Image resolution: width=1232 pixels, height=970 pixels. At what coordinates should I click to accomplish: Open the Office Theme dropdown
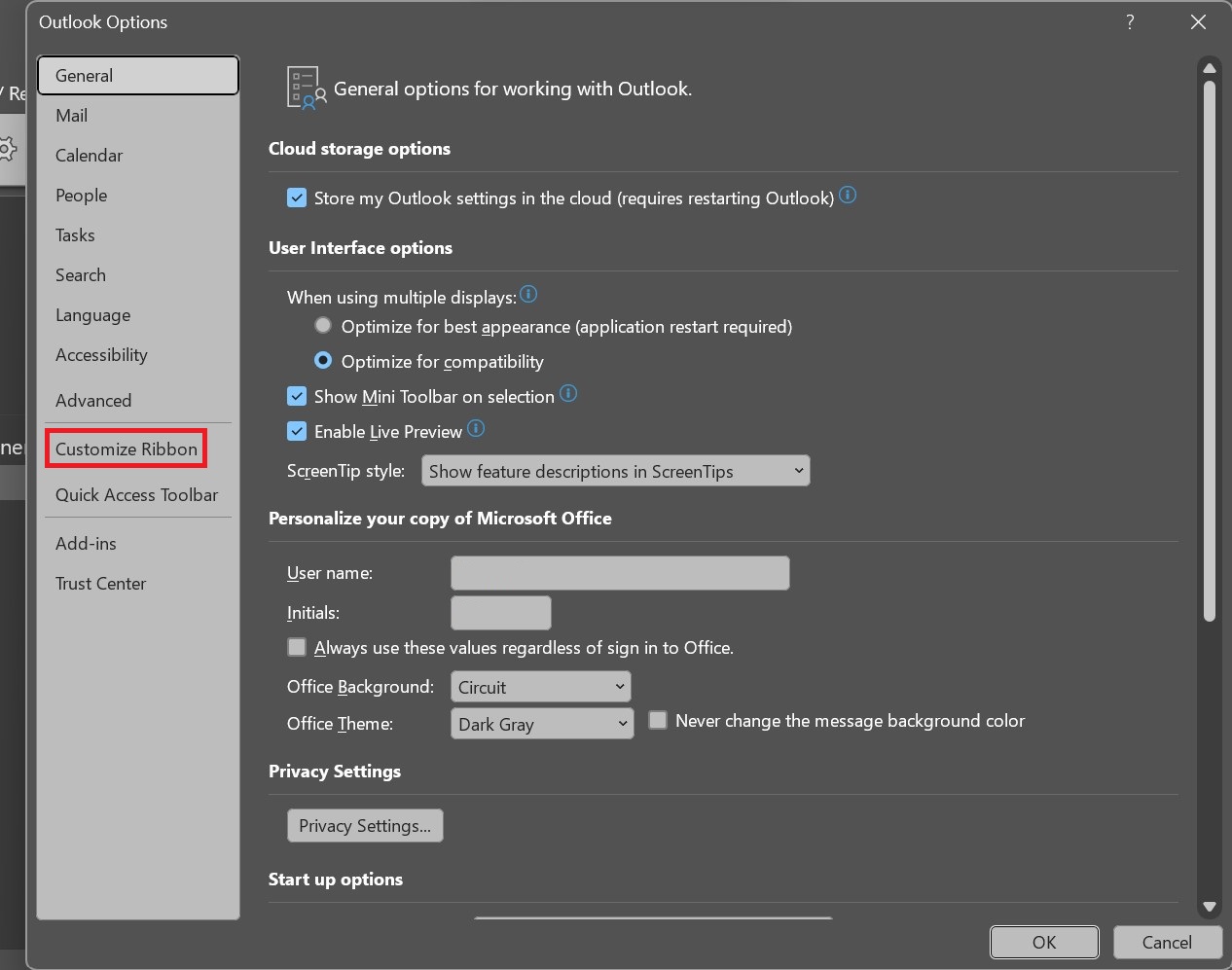541,725
